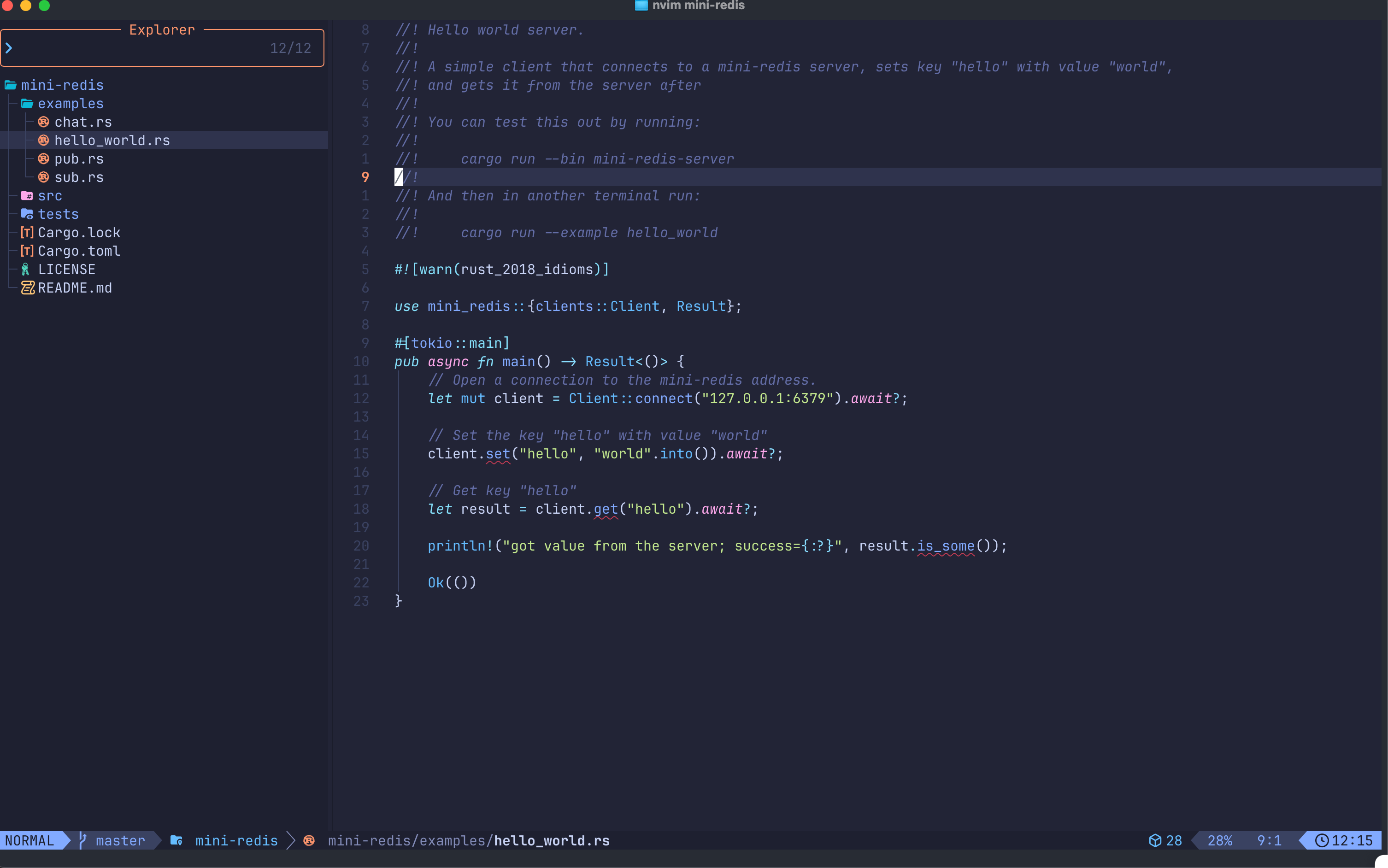Image resolution: width=1388 pixels, height=868 pixels.
Task: Click the Rust icon beside sub.rs
Action: coord(43,177)
